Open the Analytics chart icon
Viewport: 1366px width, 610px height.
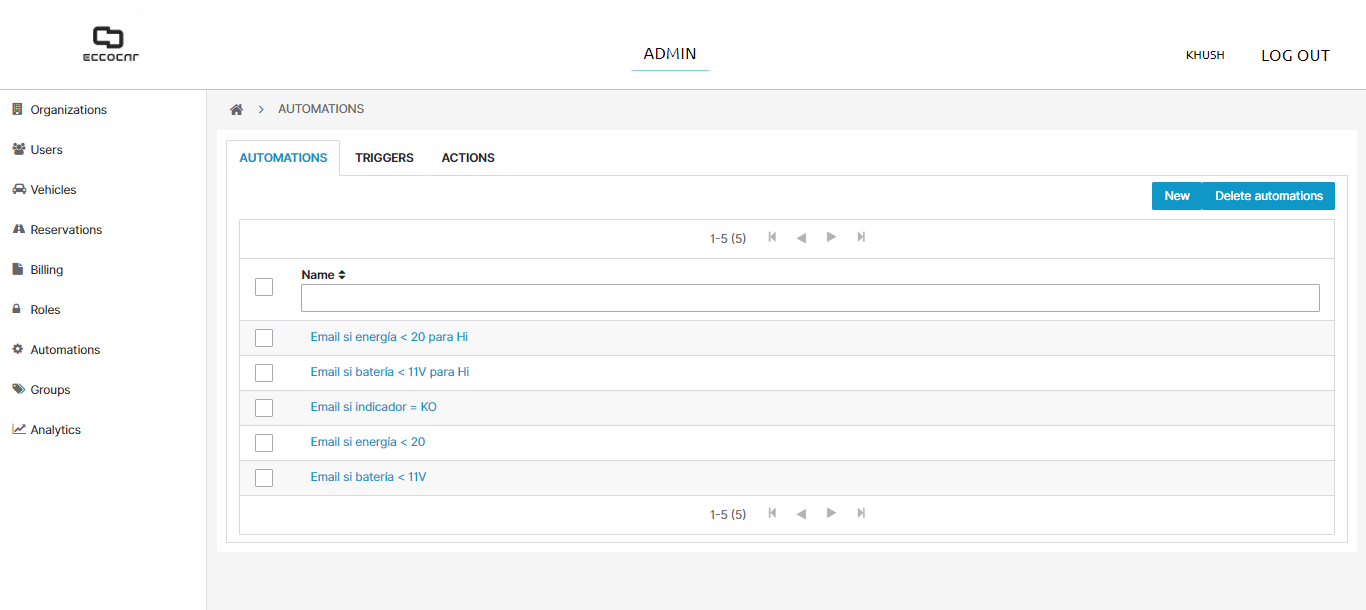[18, 430]
